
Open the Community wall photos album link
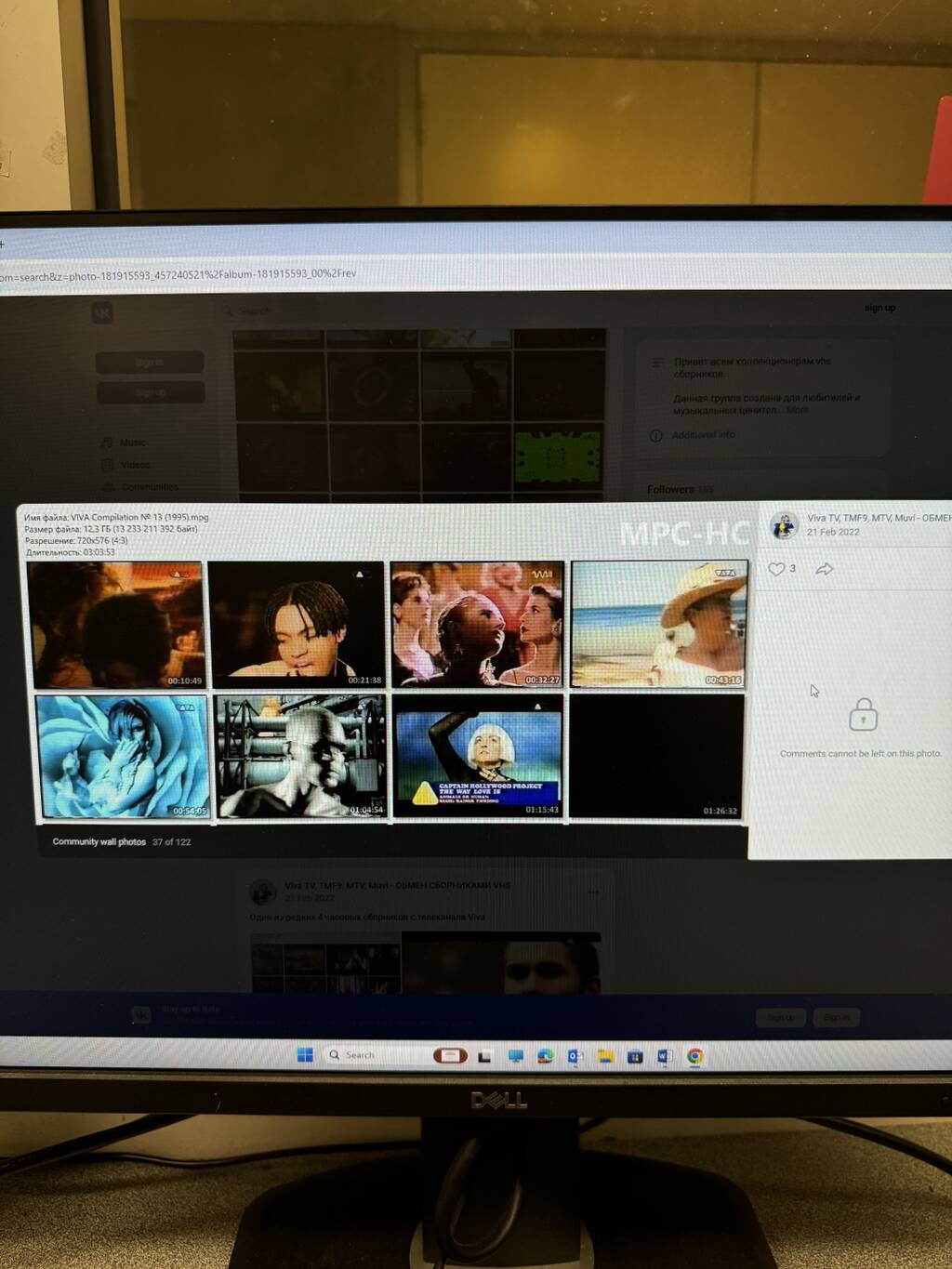click(x=99, y=842)
